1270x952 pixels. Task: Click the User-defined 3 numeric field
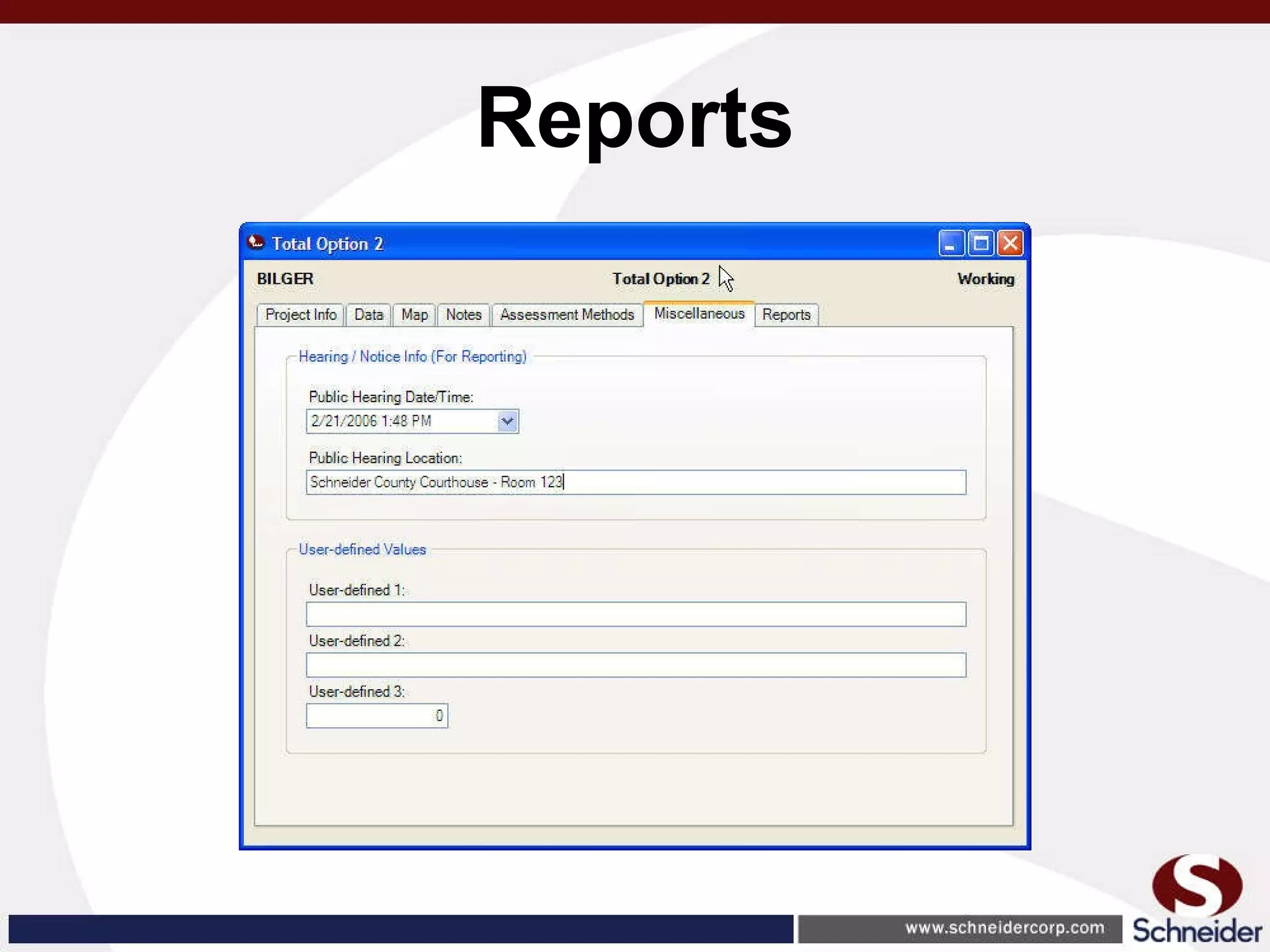[377, 716]
